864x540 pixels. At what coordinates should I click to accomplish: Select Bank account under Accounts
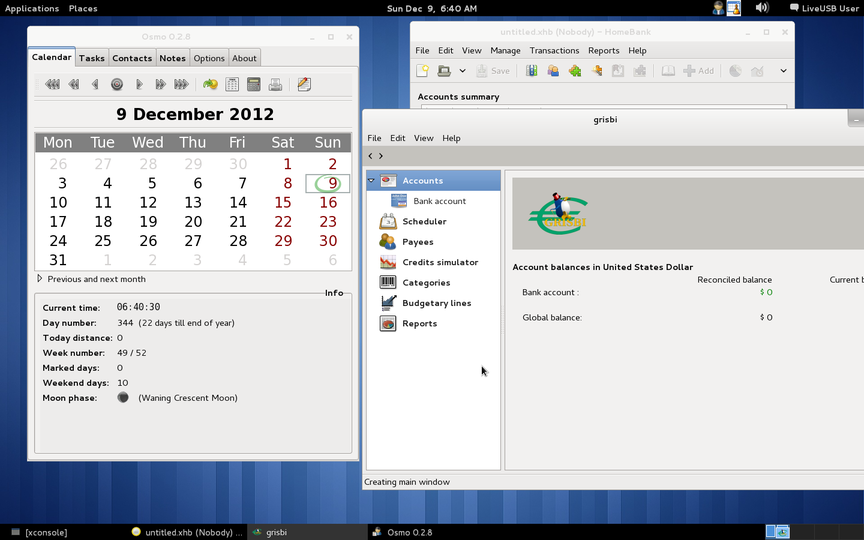(x=439, y=201)
